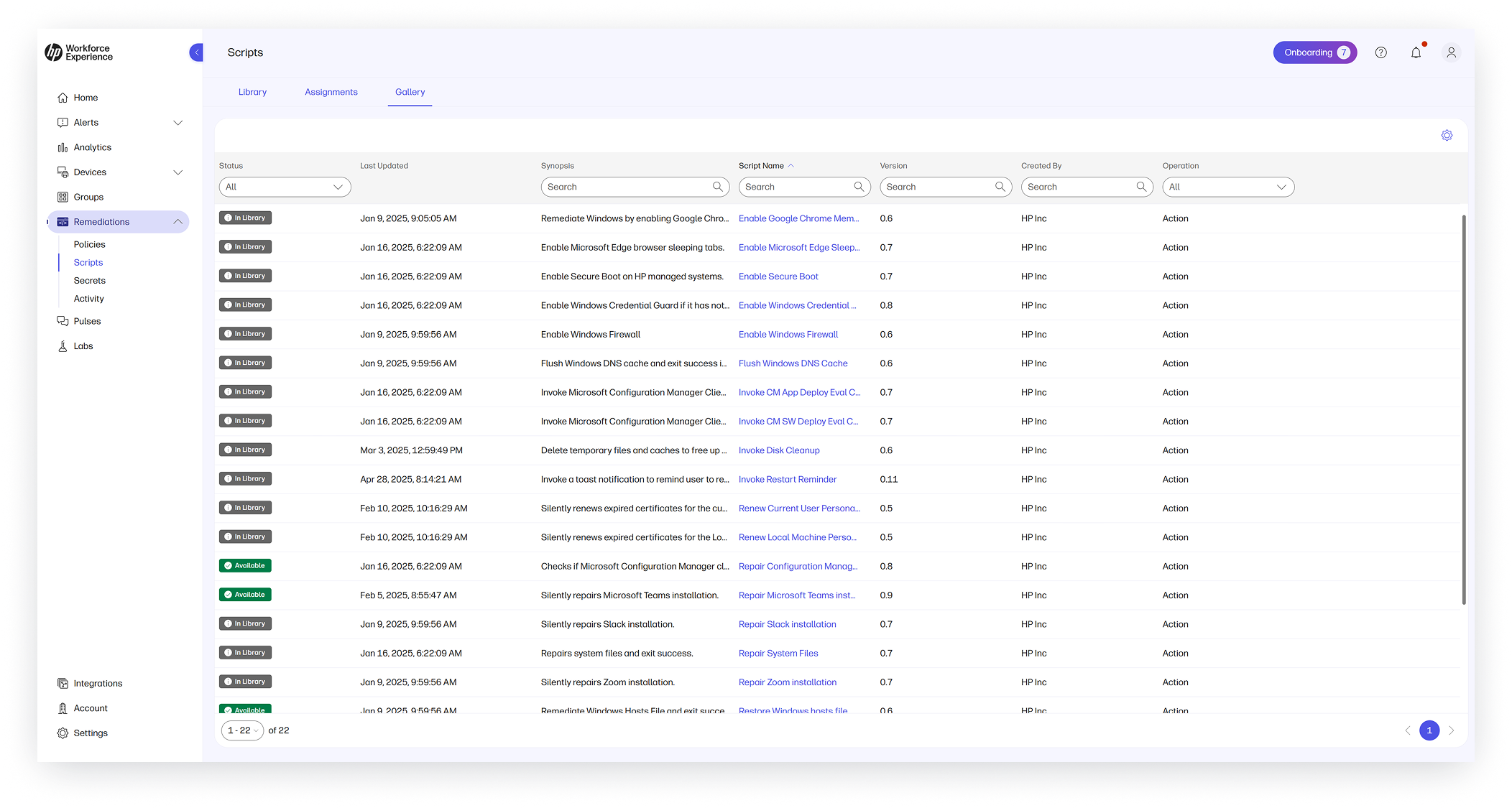Click the Account building icon
Screen dimensions: 1512x808
pyautogui.click(x=63, y=708)
